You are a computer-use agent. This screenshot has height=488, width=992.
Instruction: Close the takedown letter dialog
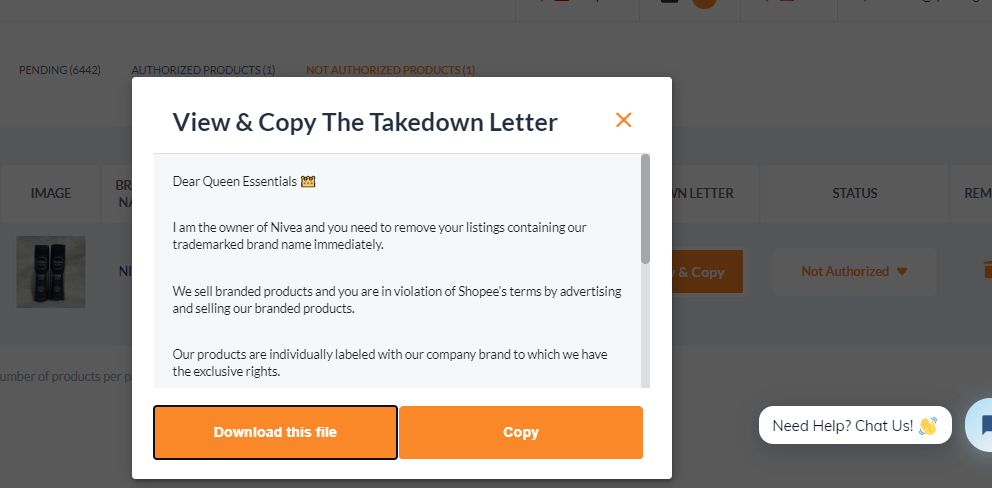623,120
